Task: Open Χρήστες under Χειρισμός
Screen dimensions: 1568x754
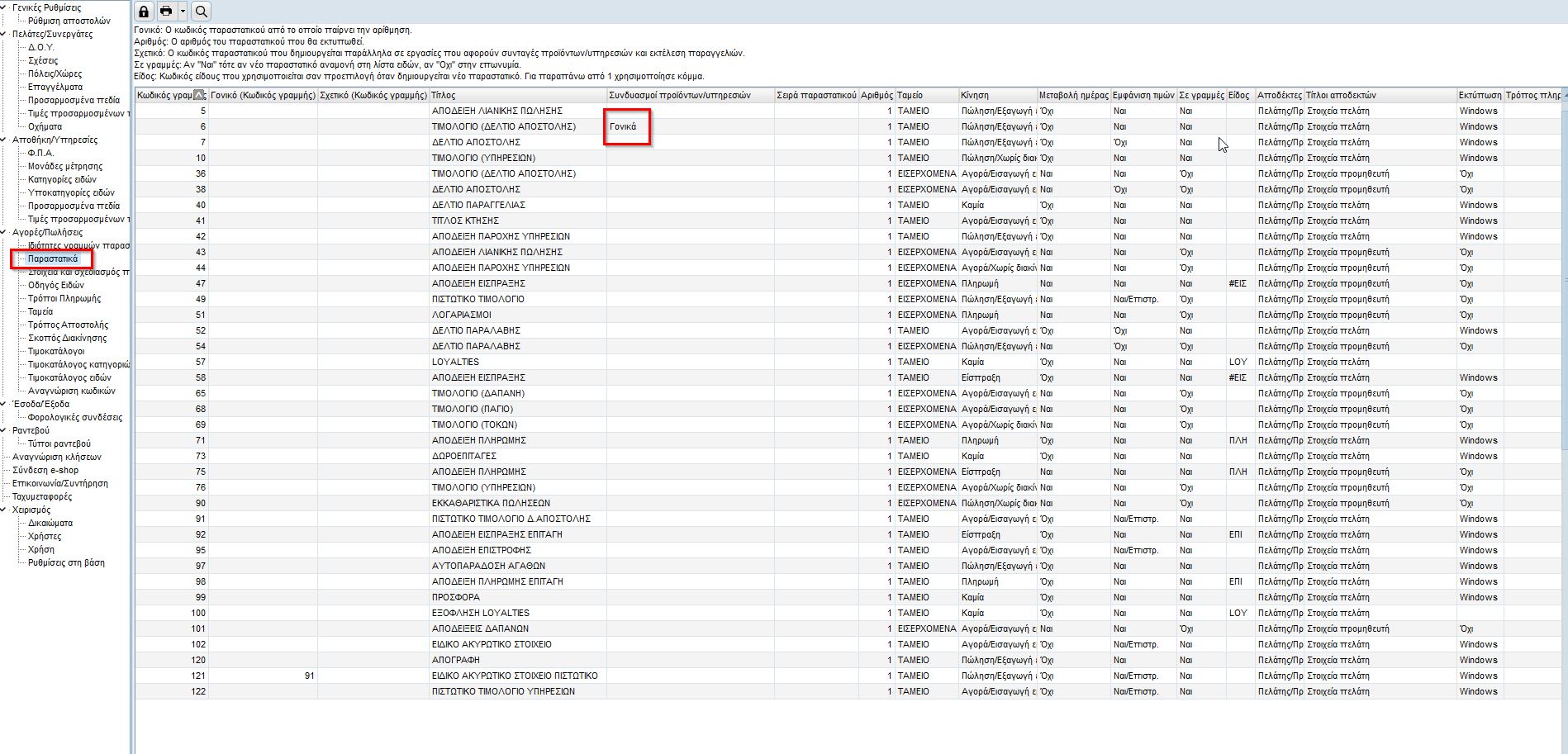Action: point(45,536)
